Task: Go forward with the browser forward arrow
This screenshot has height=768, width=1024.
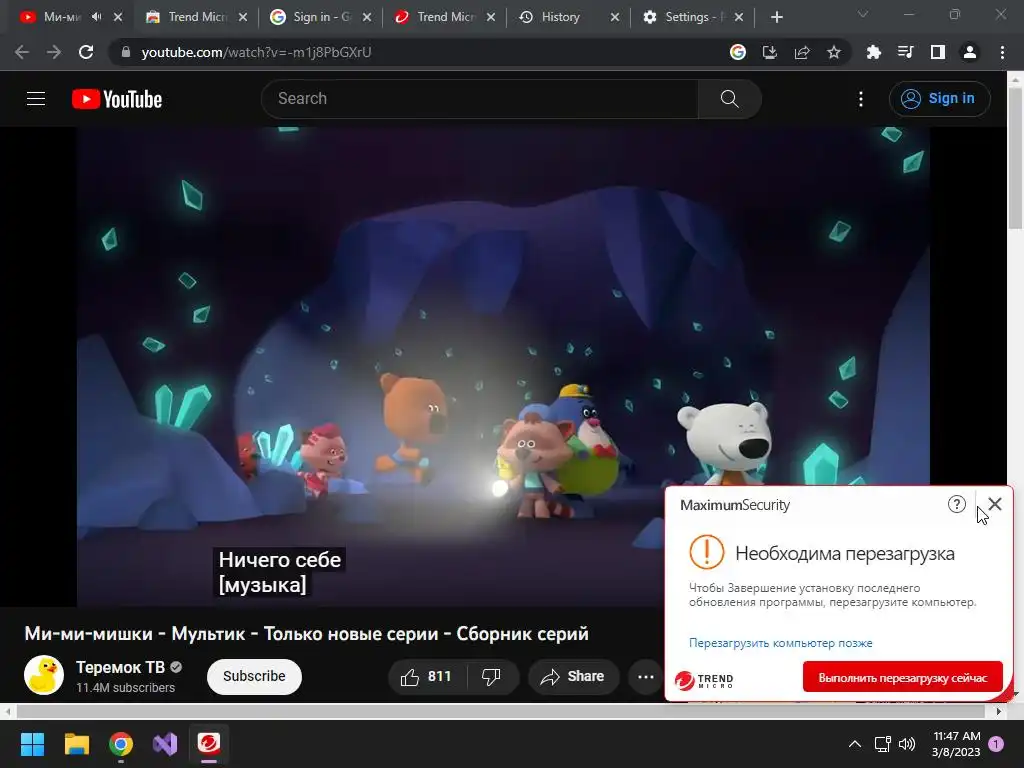Action: coord(54,52)
